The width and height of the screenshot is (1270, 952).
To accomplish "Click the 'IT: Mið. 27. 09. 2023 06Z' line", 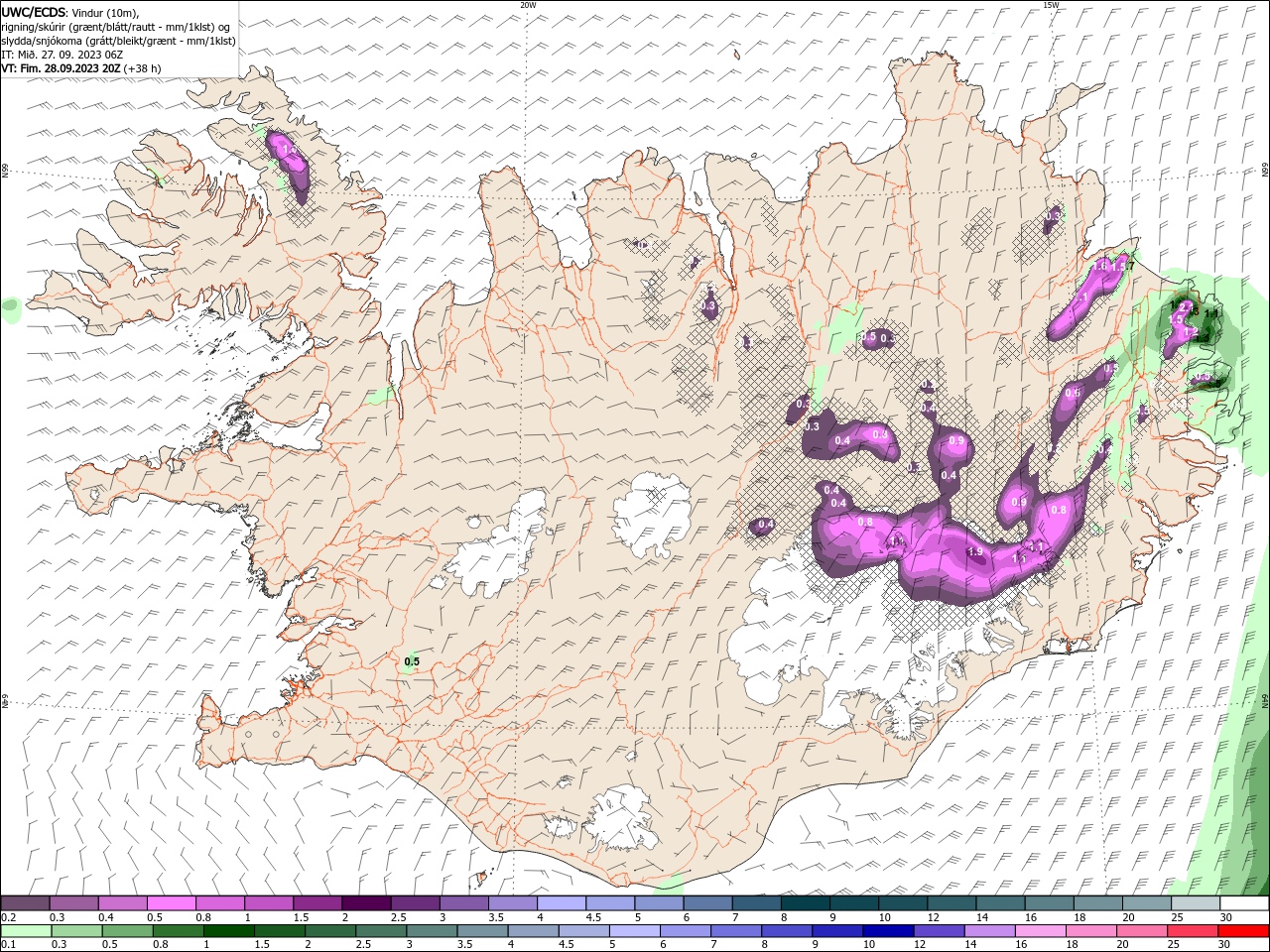I will click(62, 55).
